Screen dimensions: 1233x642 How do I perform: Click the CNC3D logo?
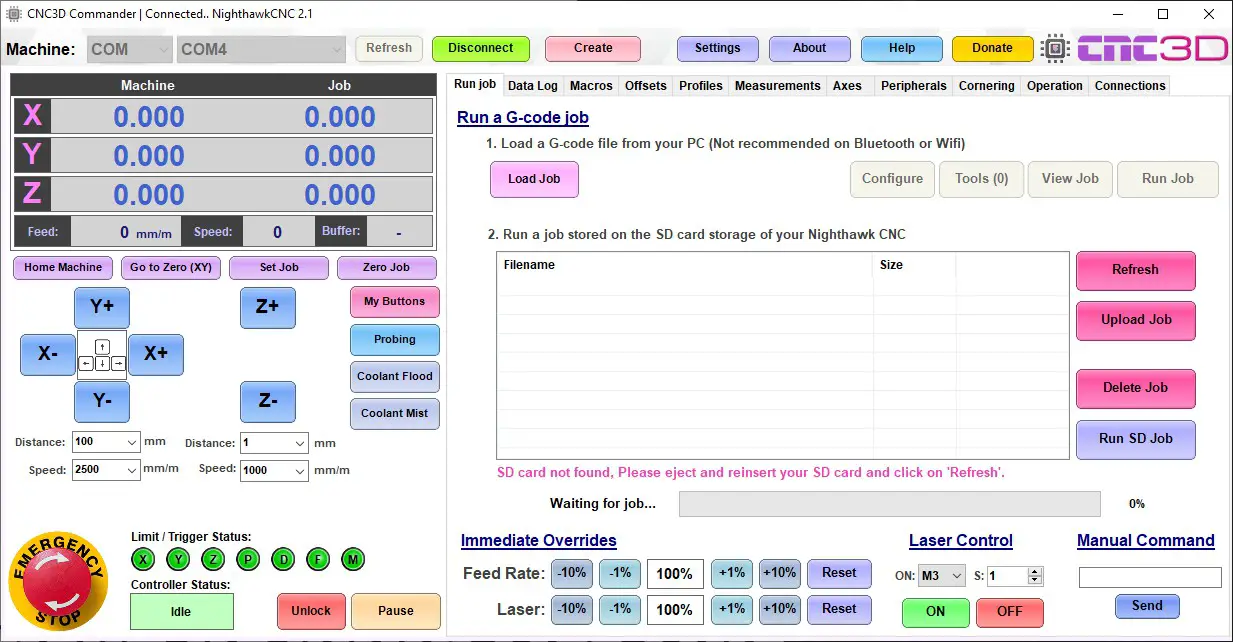[1152, 48]
